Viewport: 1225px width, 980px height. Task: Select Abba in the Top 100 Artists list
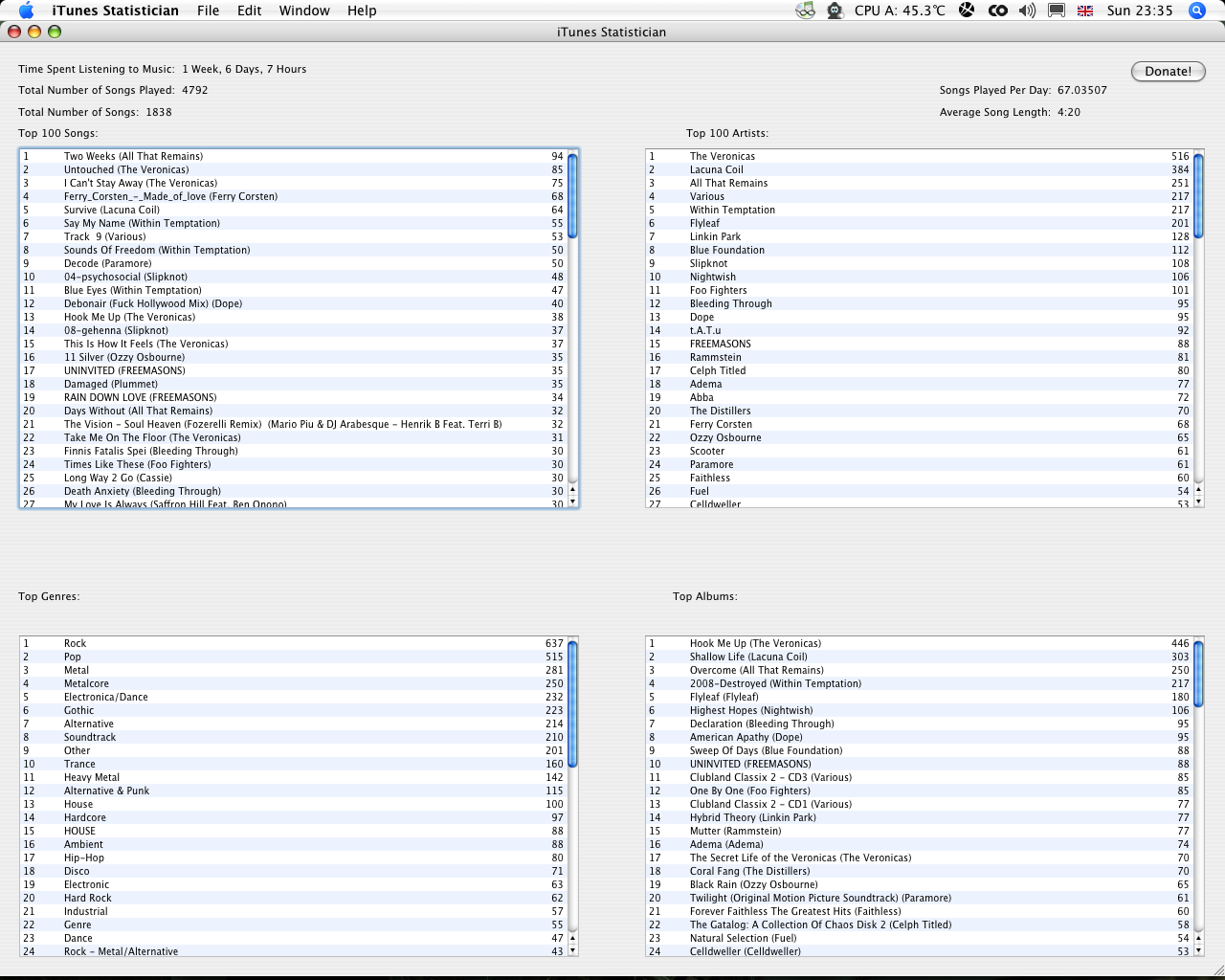(x=920, y=397)
